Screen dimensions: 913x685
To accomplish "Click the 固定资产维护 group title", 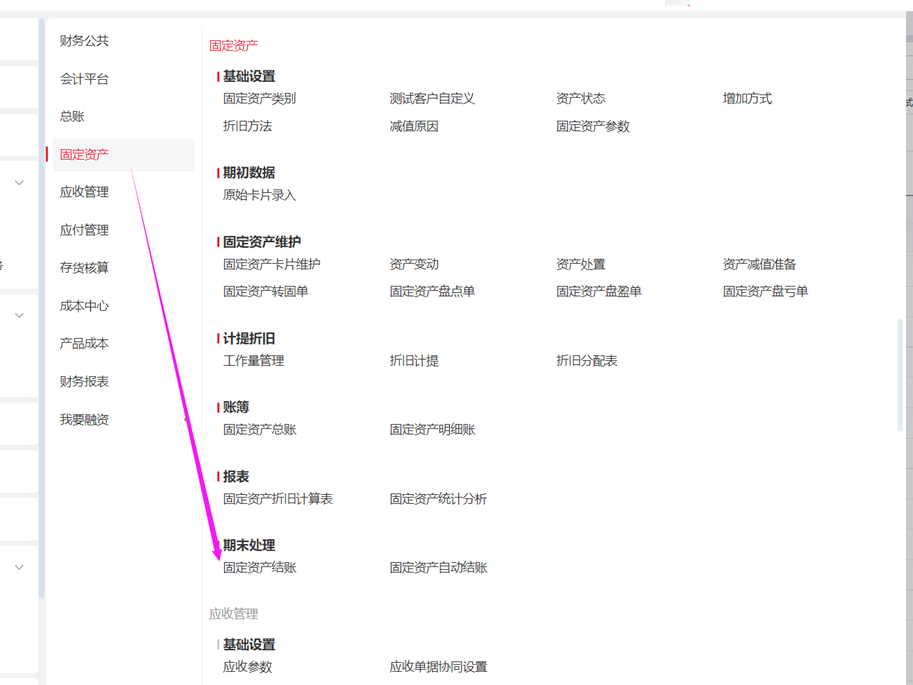I will tap(261, 242).
